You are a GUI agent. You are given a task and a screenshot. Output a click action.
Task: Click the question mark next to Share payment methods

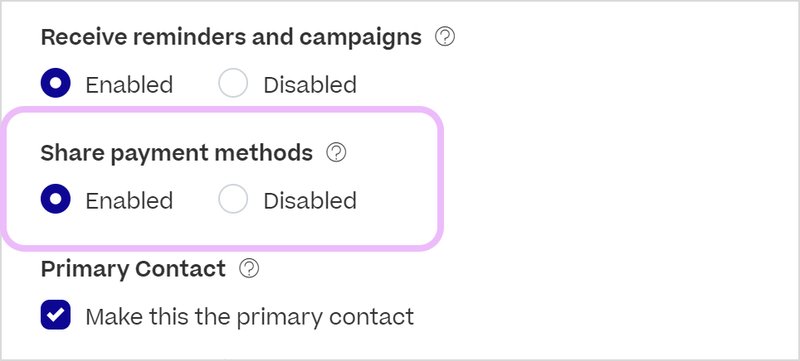pyautogui.click(x=336, y=152)
